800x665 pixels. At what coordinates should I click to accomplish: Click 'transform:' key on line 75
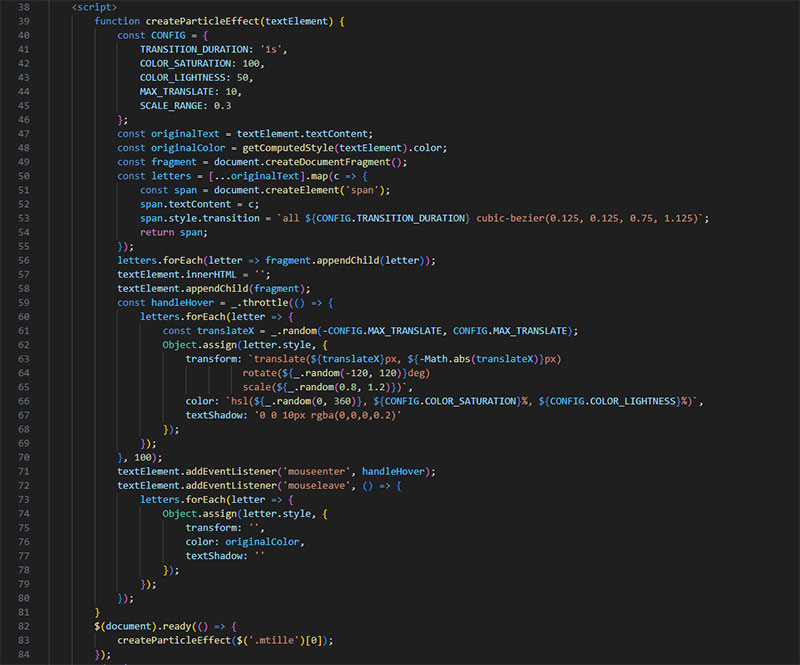pyautogui.click(x=214, y=528)
